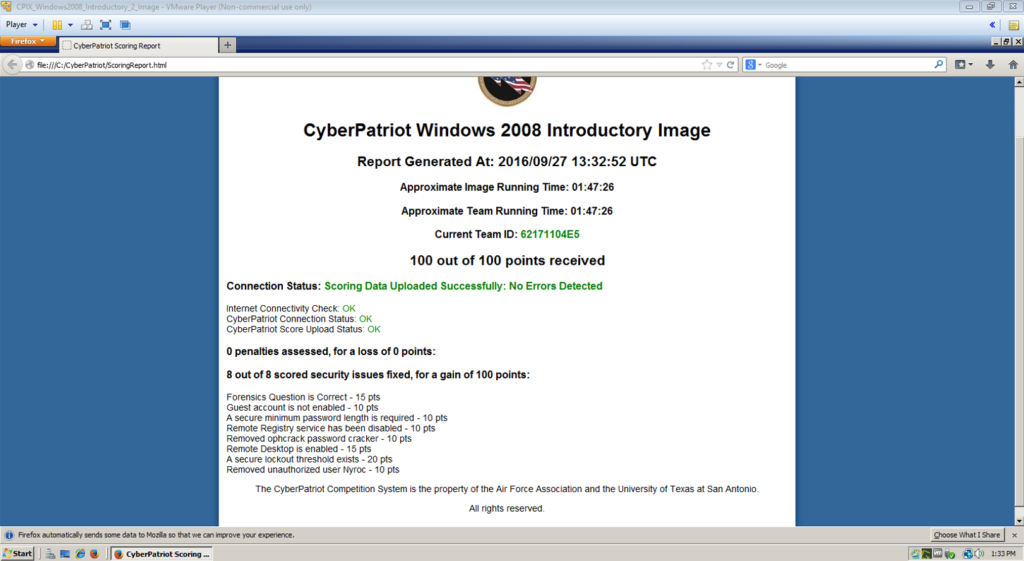This screenshot has width=1024, height=561.
Task: Reload the scoring report page
Action: click(730, 65)
